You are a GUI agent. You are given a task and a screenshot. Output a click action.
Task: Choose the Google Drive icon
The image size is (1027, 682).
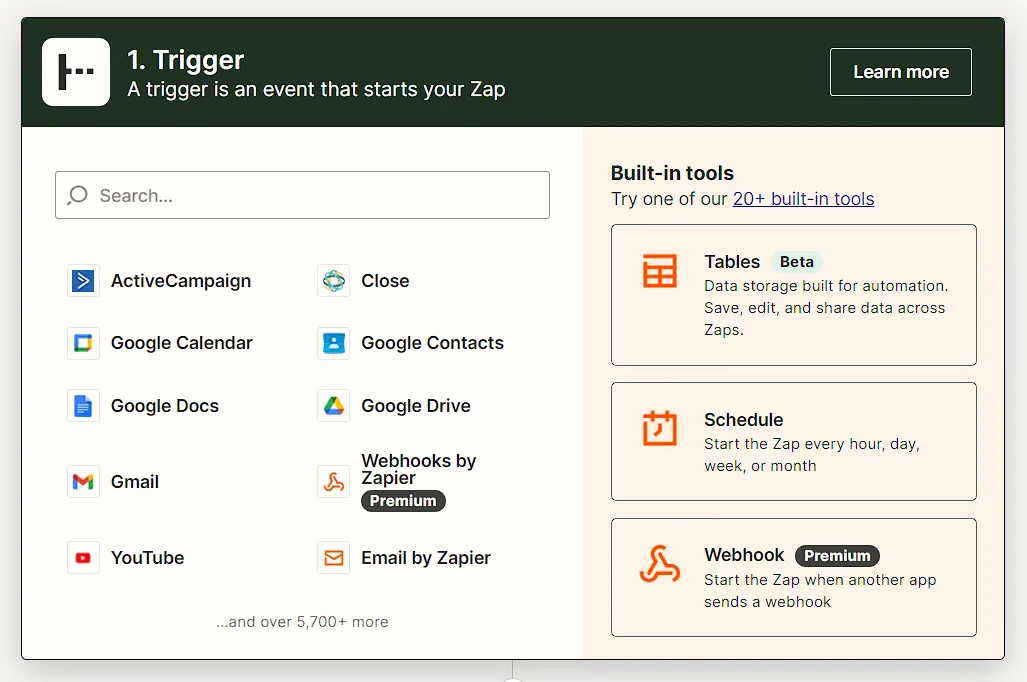333,406
